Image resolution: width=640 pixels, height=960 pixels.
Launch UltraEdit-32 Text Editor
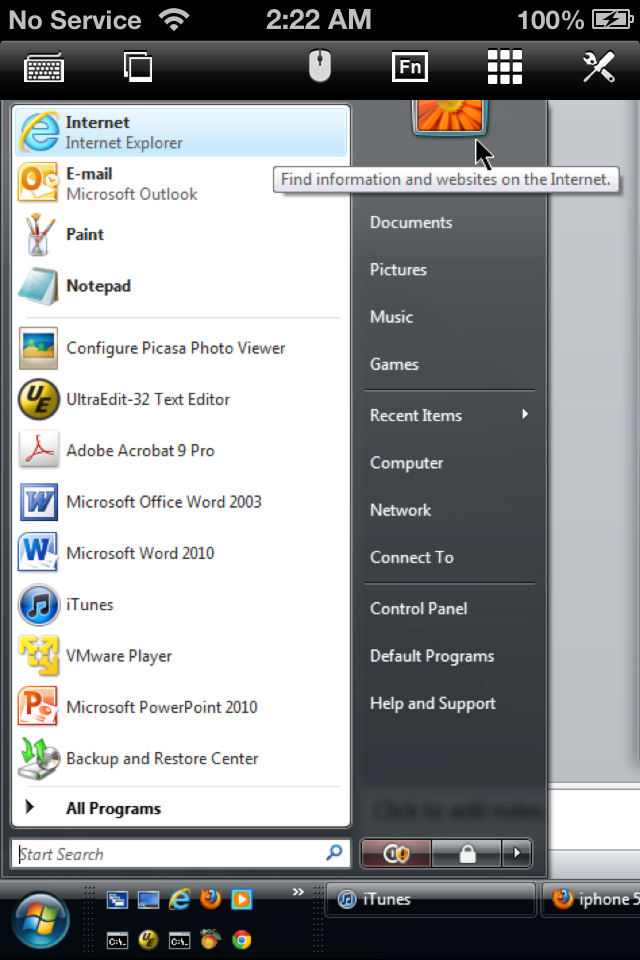coord(181,399)
